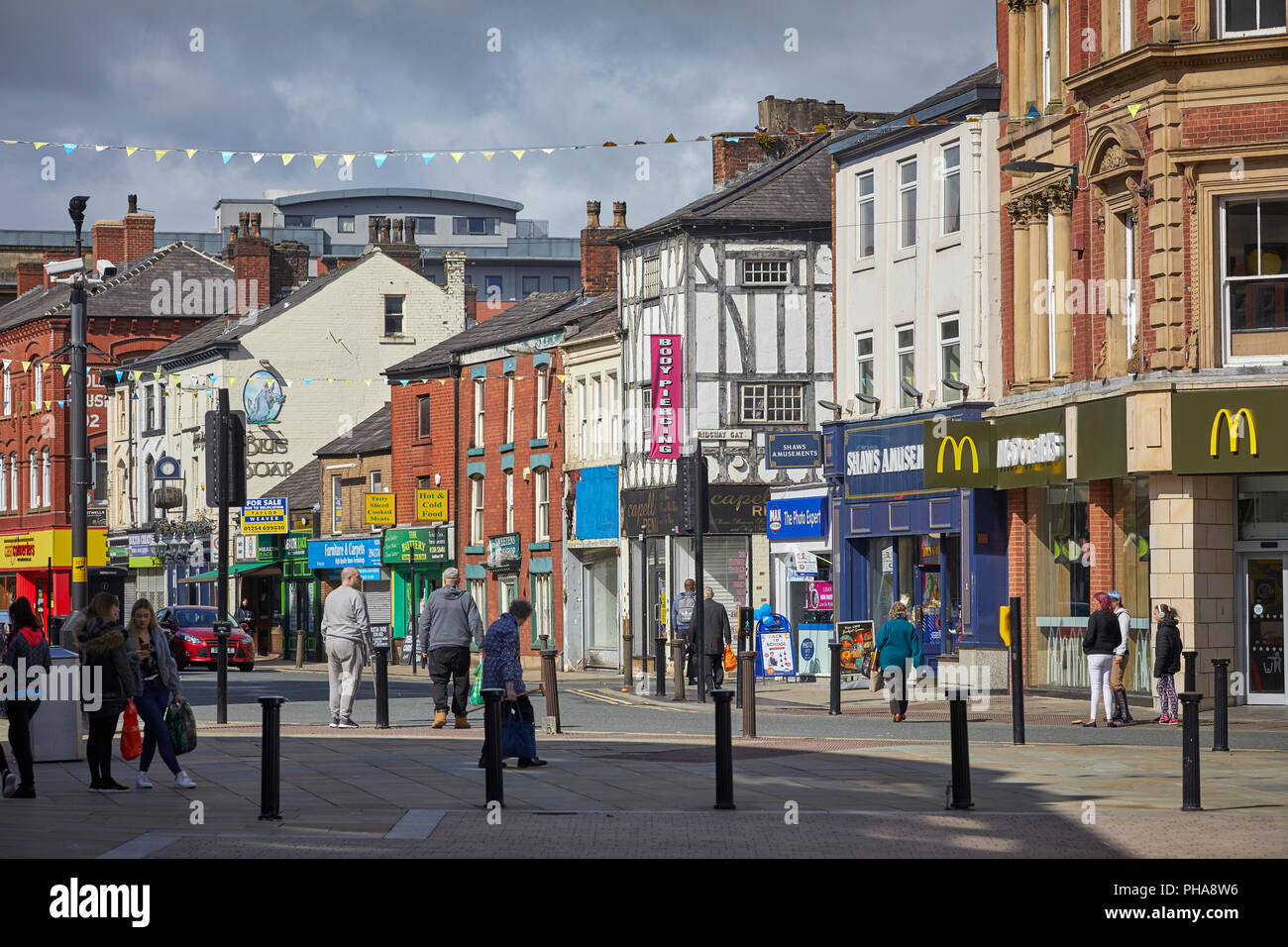This screenshot has width=1288, height=947.
Task: Click the golden arches above the corner entrance
Action: 1233,432
